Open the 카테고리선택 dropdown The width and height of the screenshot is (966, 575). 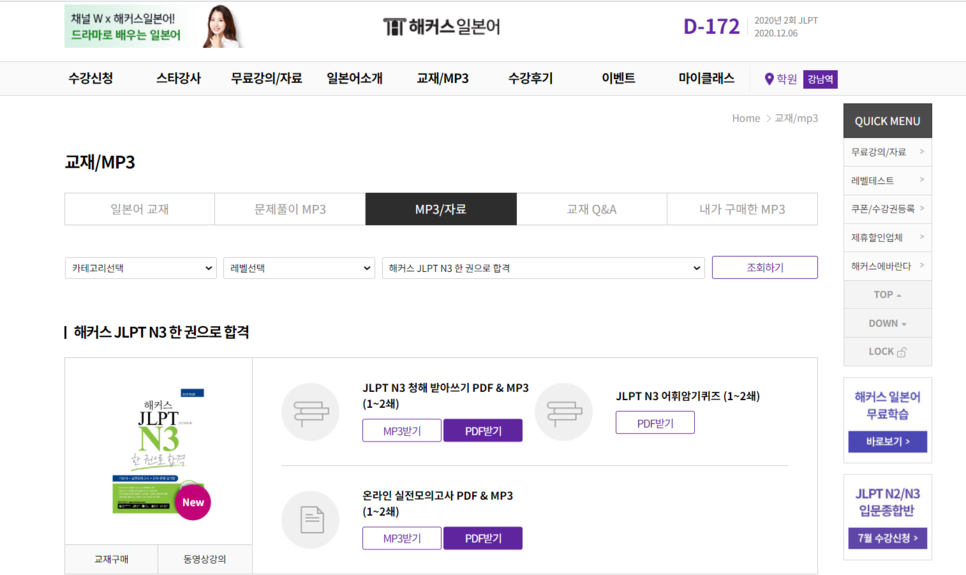[140, 268]
